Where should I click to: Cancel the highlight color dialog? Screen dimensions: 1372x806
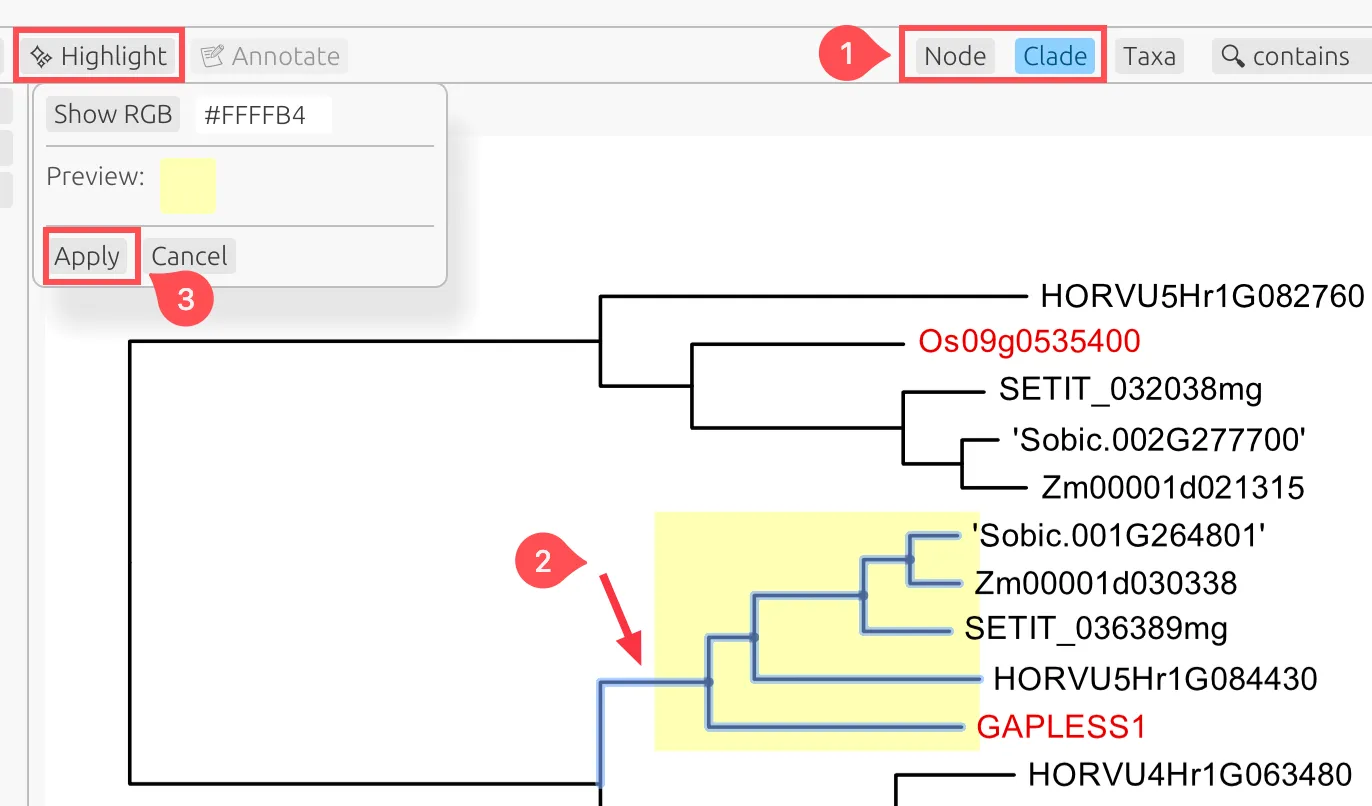click(189, 256)
